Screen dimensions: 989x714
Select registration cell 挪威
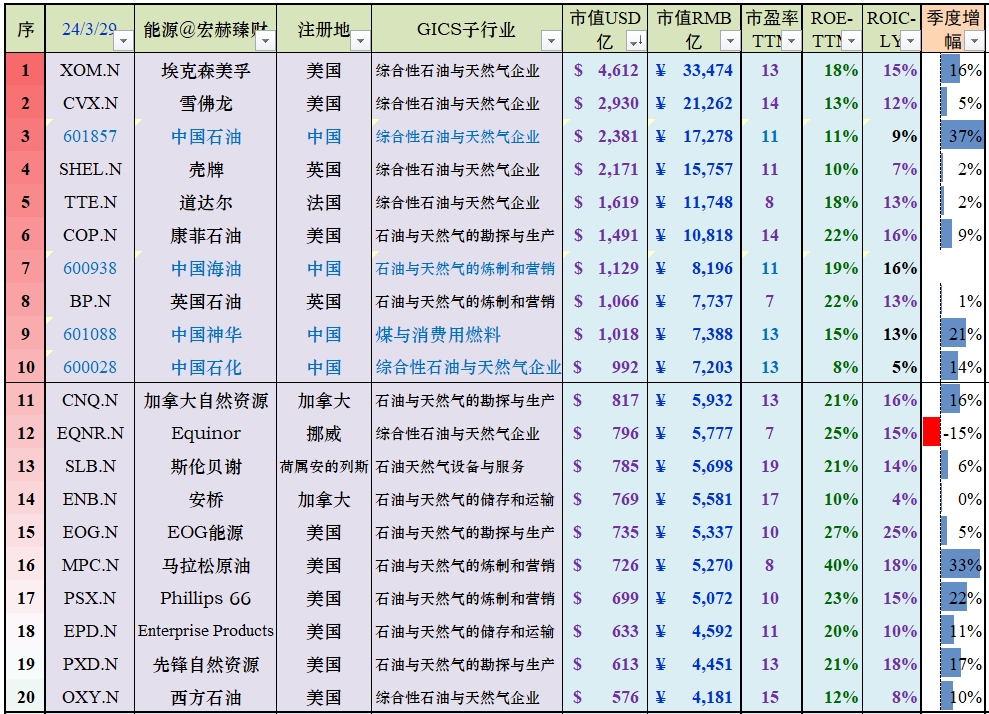pyautogui.click(x=324, y=433)
